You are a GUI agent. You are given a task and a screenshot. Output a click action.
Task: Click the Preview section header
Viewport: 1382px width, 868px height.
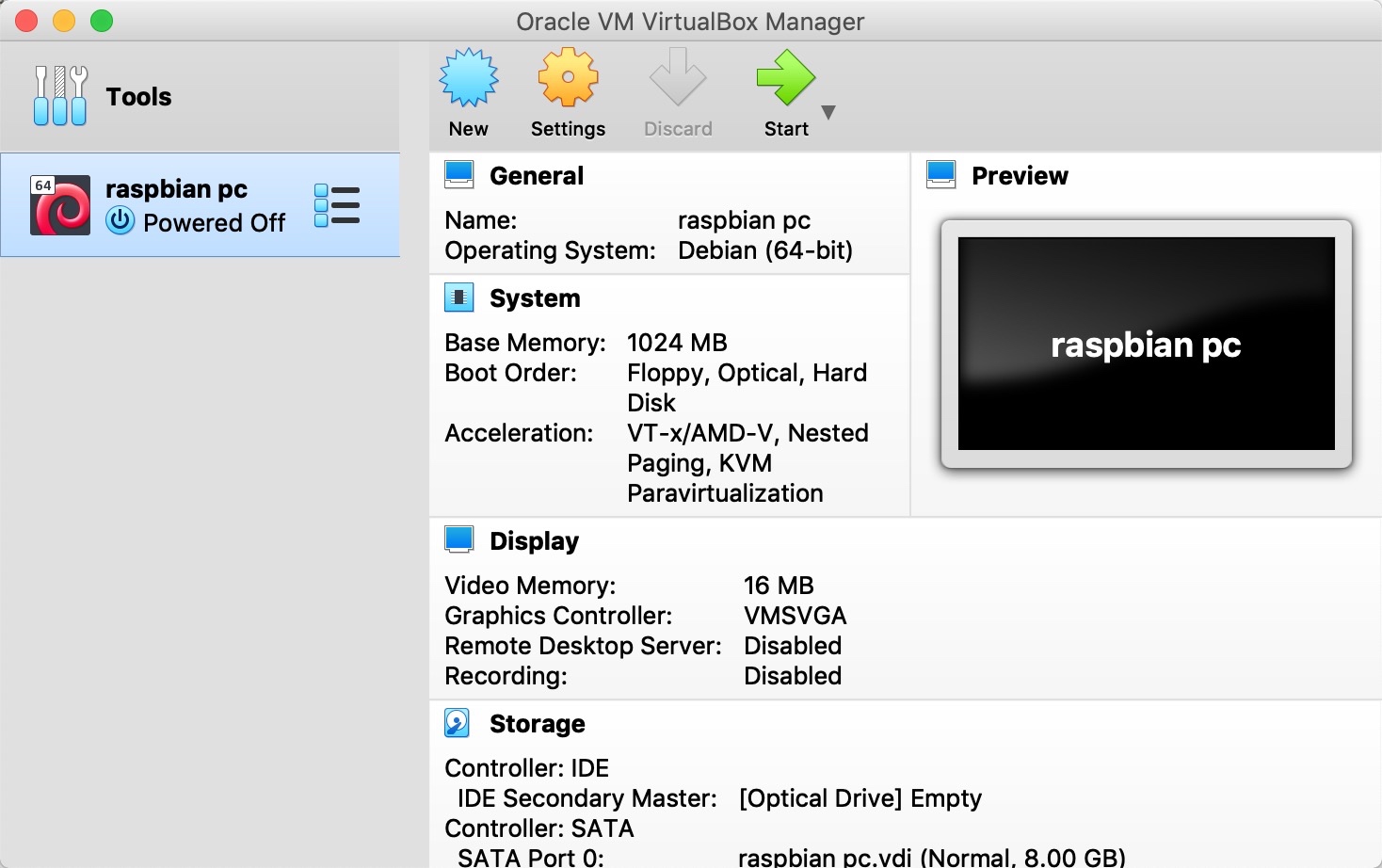(1020, 176)
